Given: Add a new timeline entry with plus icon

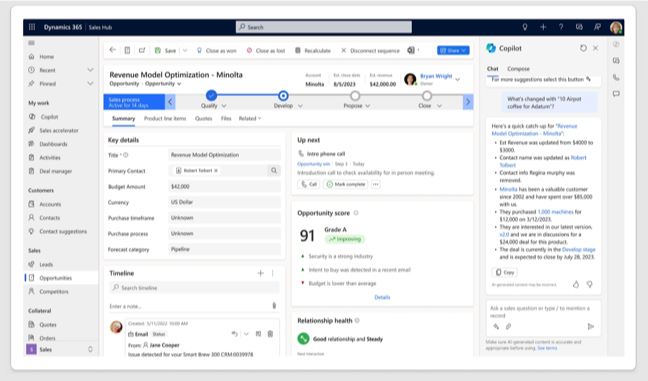Looking at the screenshot, I should [x=260, y=273].
